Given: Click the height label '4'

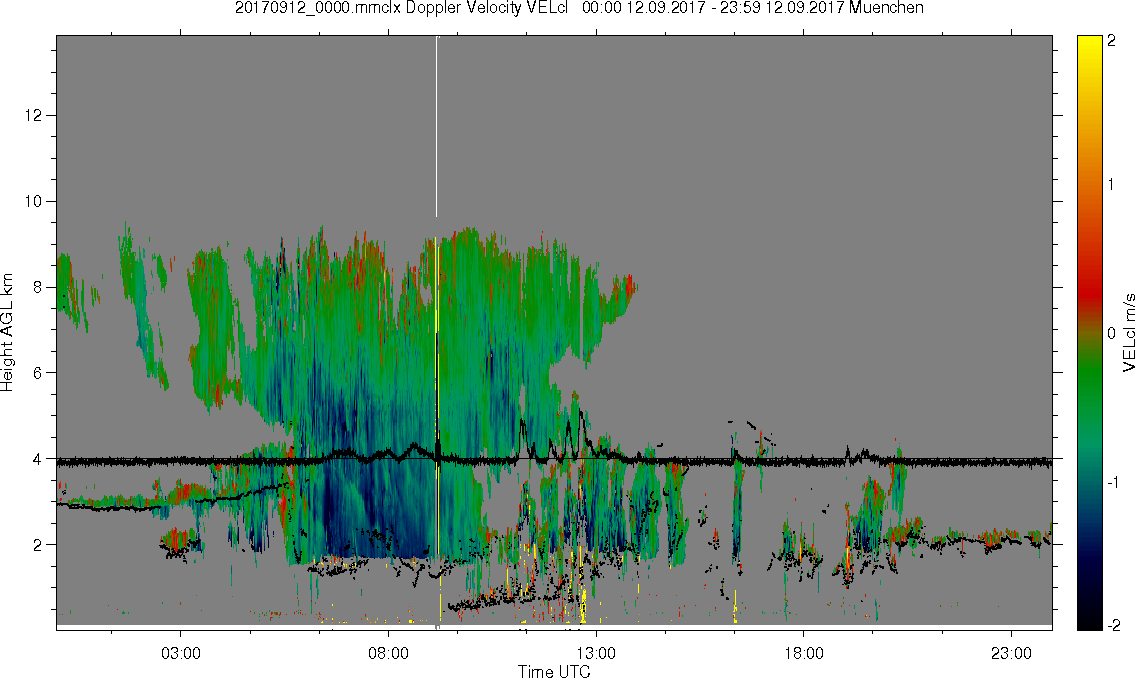Looking at the screenshot, I should 37,459.
